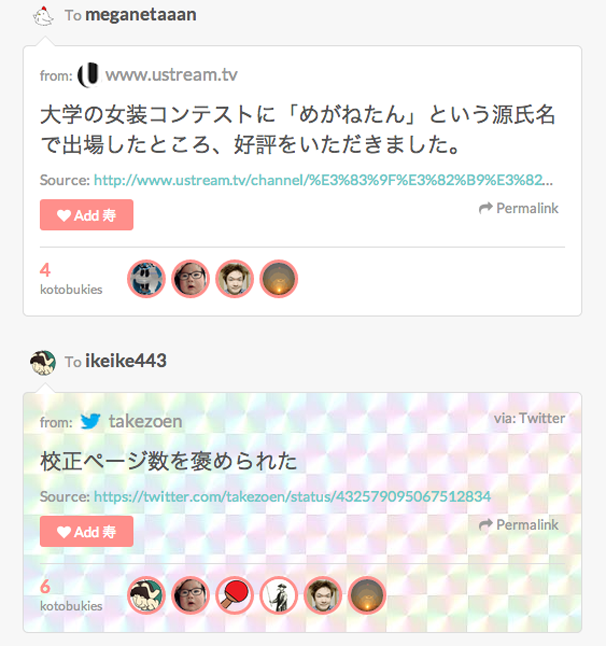Open the meganetaaan profile name
606x646 pixels.
click(x=140, y=15)
